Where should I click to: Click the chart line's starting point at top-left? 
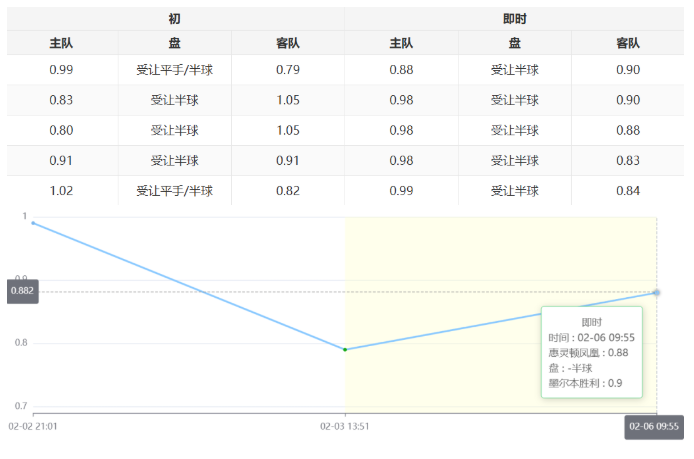[33, 223]
